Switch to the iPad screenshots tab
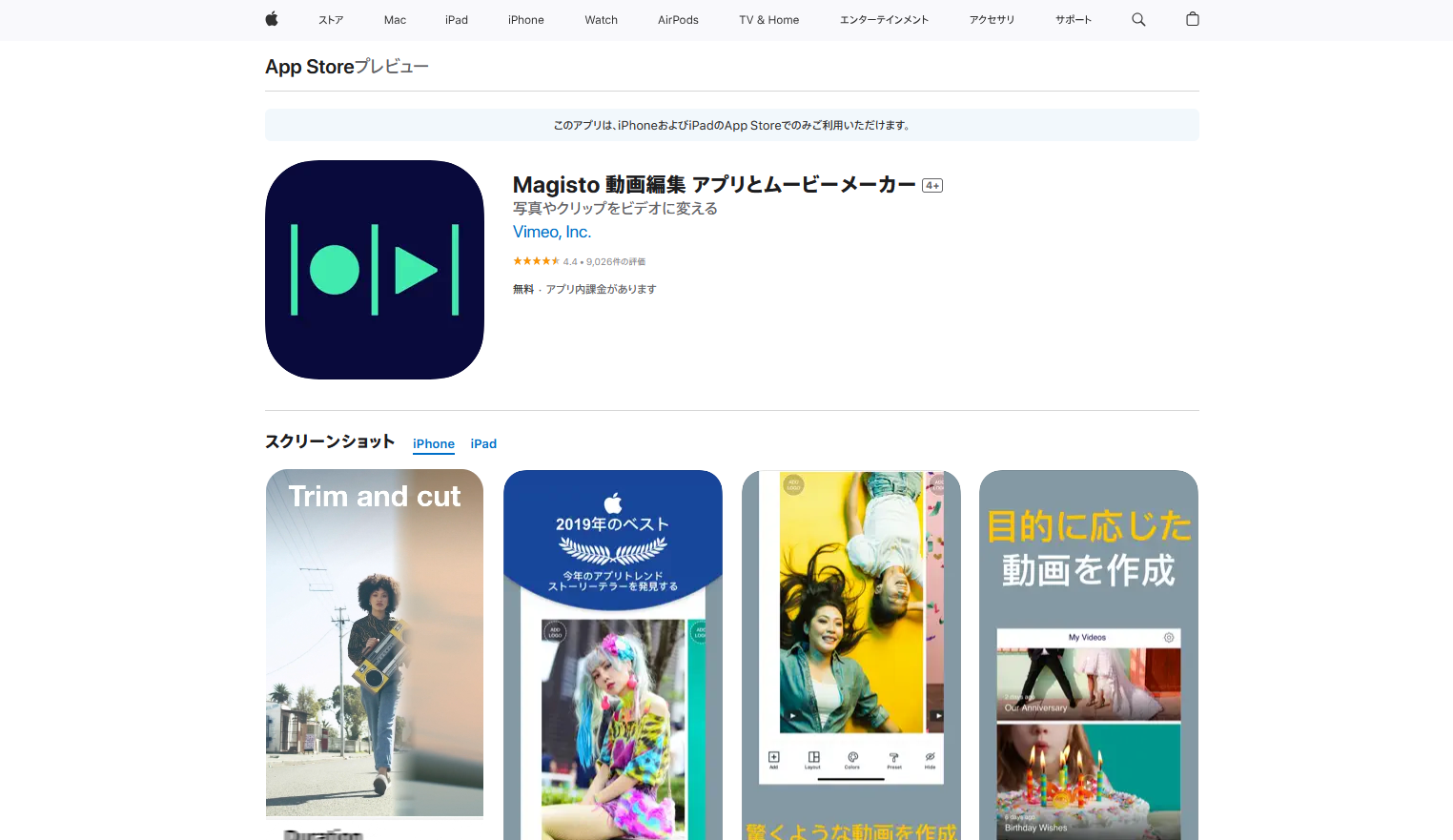Screen dimensions: 1453x840 click(x=483, y=443)
